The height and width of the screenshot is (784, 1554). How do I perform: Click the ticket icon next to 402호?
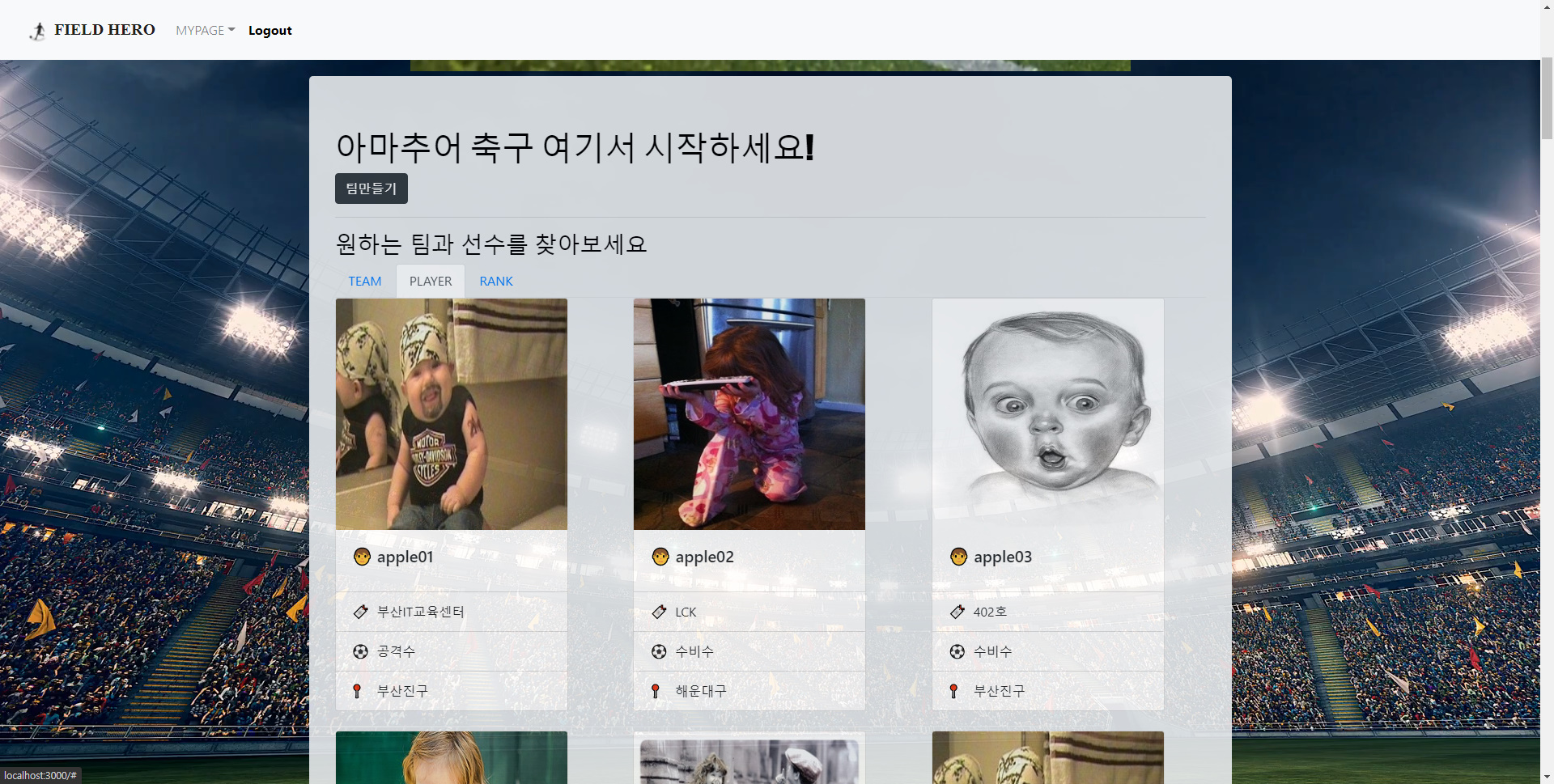point(956,612)
